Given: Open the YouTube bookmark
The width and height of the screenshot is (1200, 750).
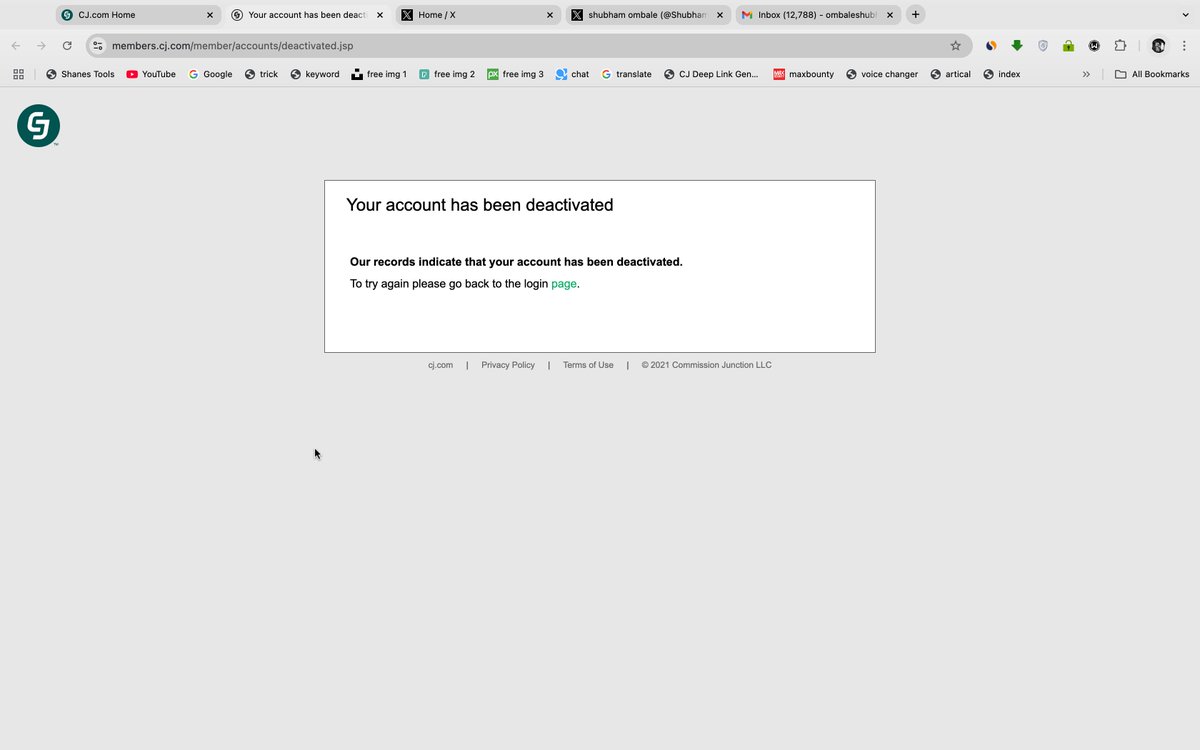Looking at the screenshot, I should [x=151, y=74].
